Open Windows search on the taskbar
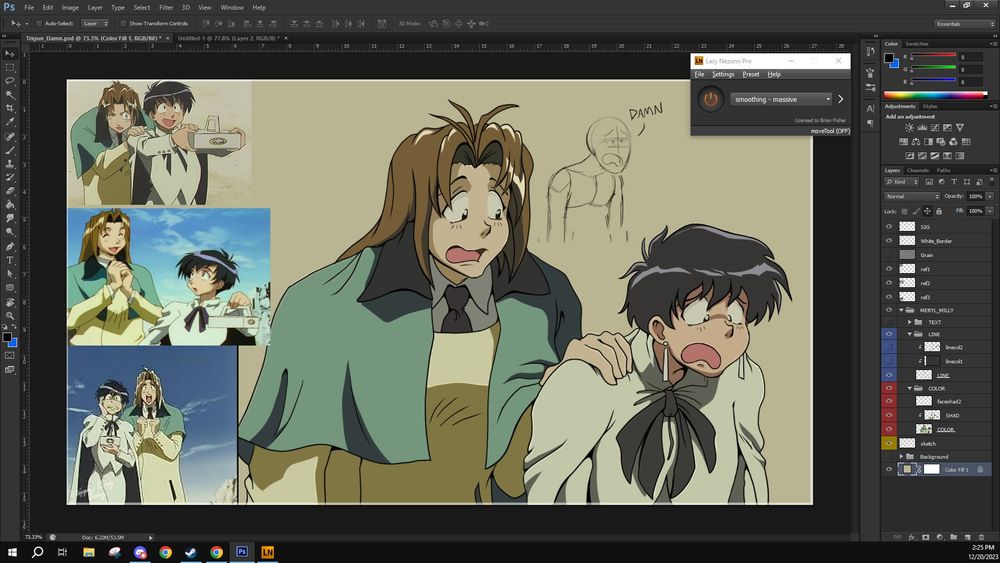The image size is (1000, 563). 37,552
